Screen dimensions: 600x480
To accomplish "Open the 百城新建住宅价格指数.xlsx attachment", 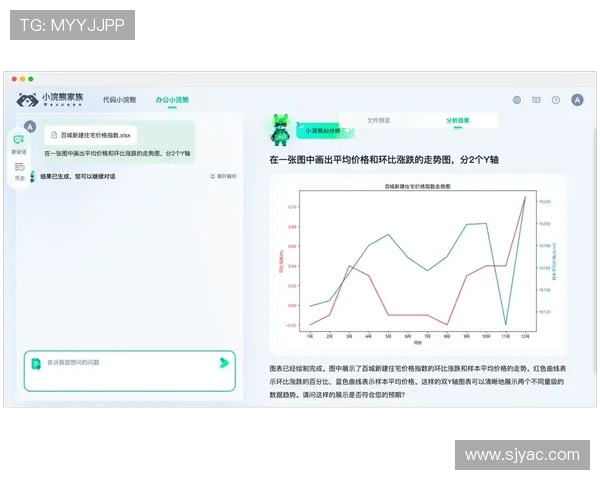I will click(x=91, y=135).
